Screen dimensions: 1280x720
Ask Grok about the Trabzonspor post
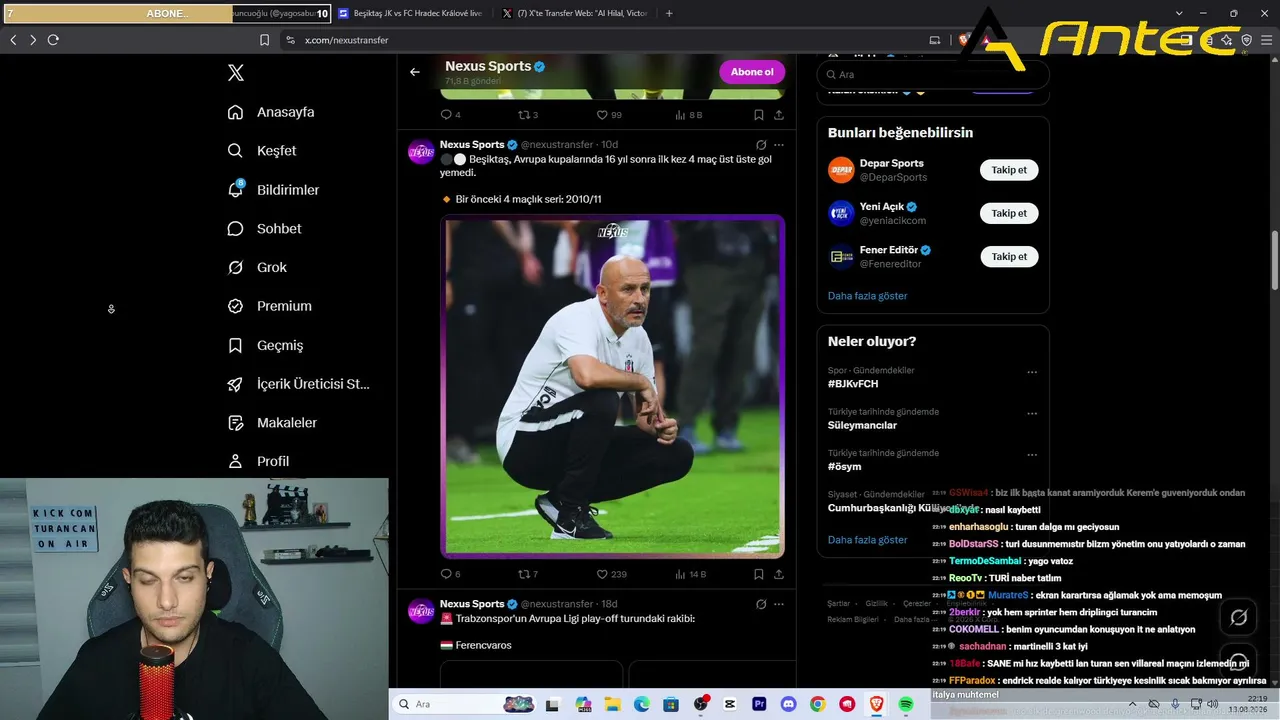pos(761,604)
